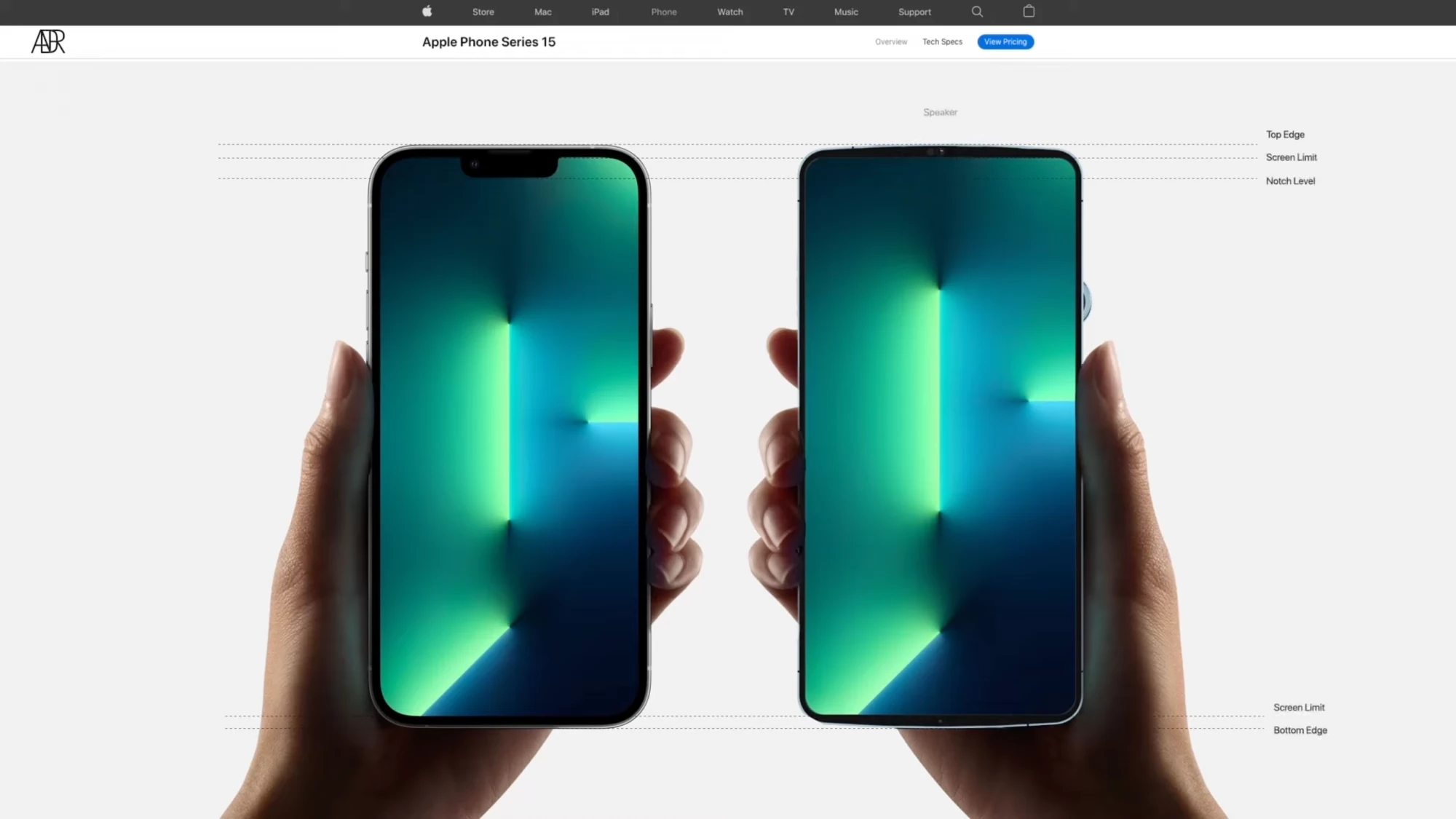The height and width of the screenshot is (819, 1456).
Task: Click the Support navigation icon
Action: click(914, 11)
